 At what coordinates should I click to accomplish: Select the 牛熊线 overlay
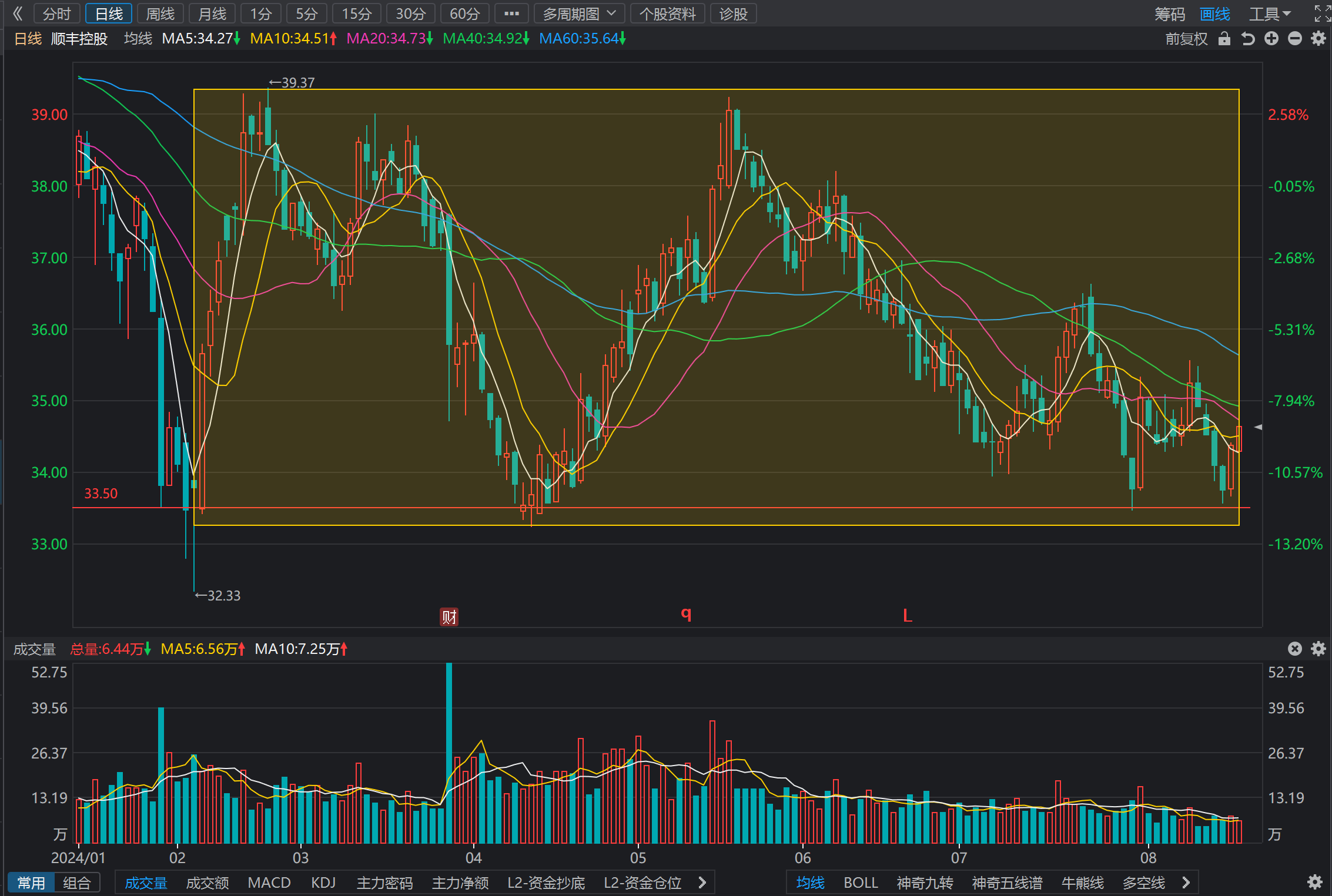1082,882
